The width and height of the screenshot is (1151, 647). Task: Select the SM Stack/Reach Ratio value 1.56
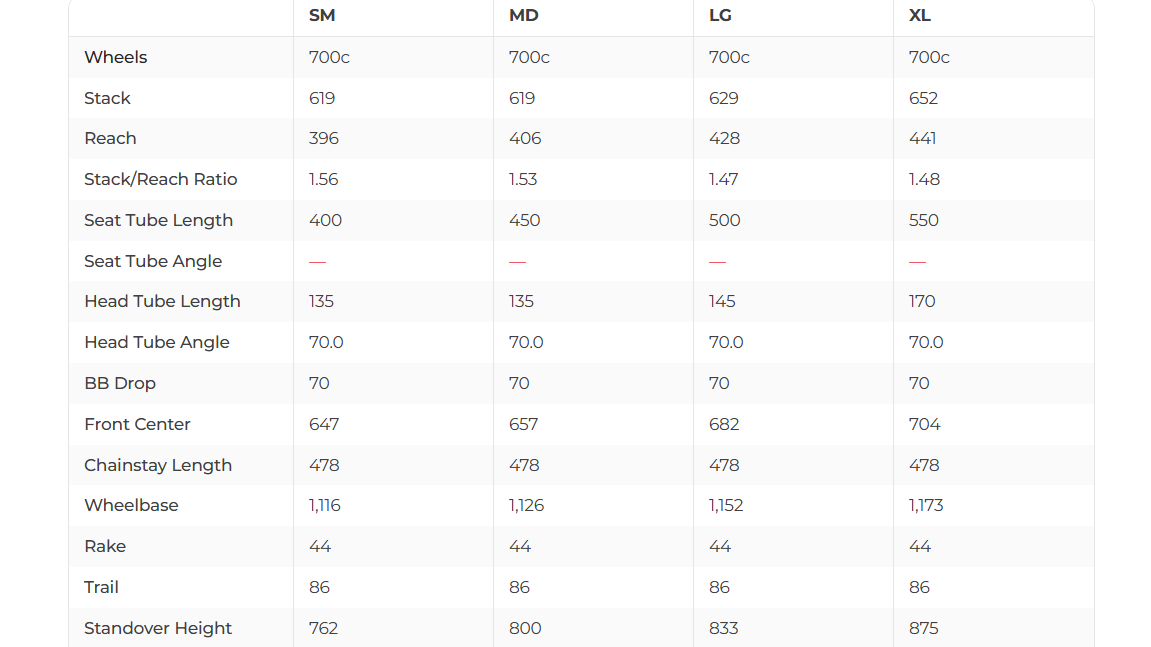click(x=324, y=179)
